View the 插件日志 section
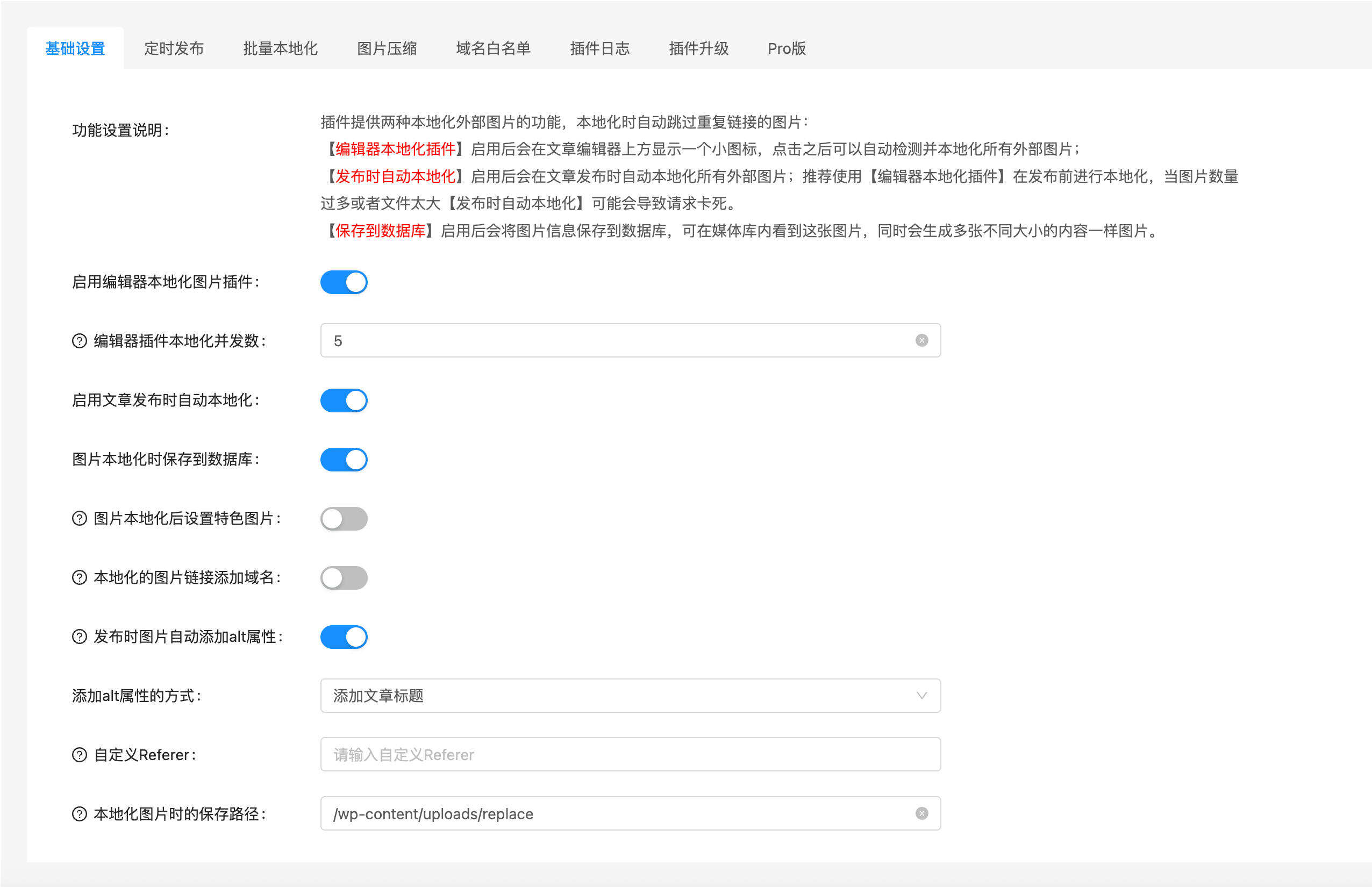The width and height of the screenshot is (1372, 887). (x=599, y=48)
